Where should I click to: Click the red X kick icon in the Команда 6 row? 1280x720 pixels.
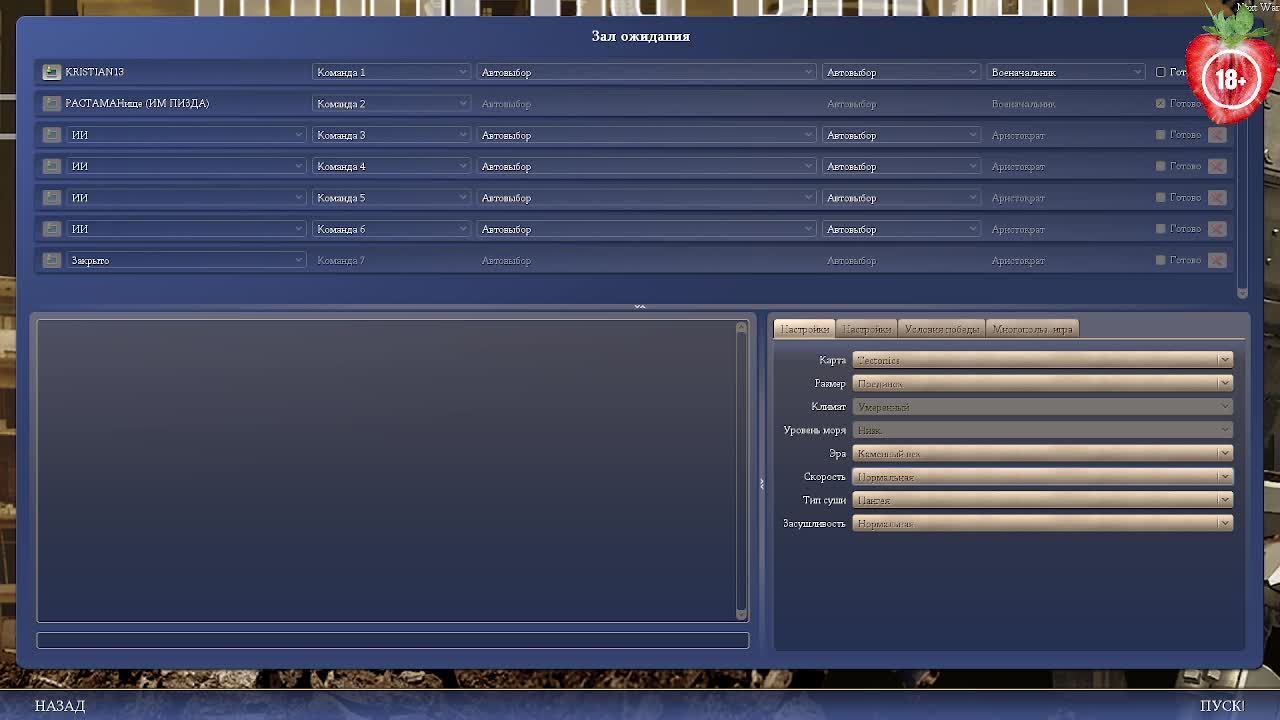coord(1217,229)
